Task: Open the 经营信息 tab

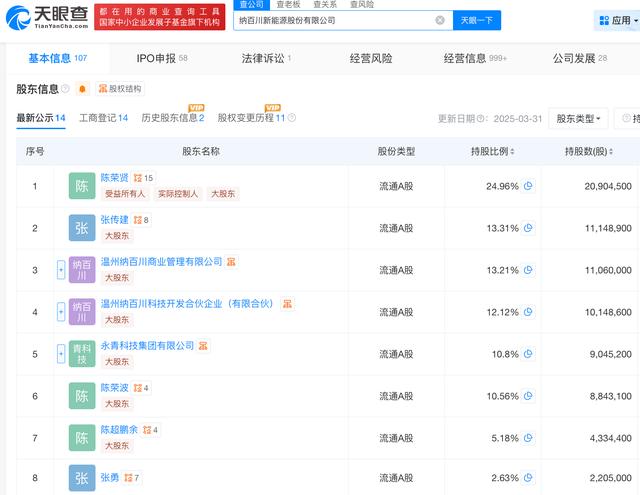Action: pos(475,58)
